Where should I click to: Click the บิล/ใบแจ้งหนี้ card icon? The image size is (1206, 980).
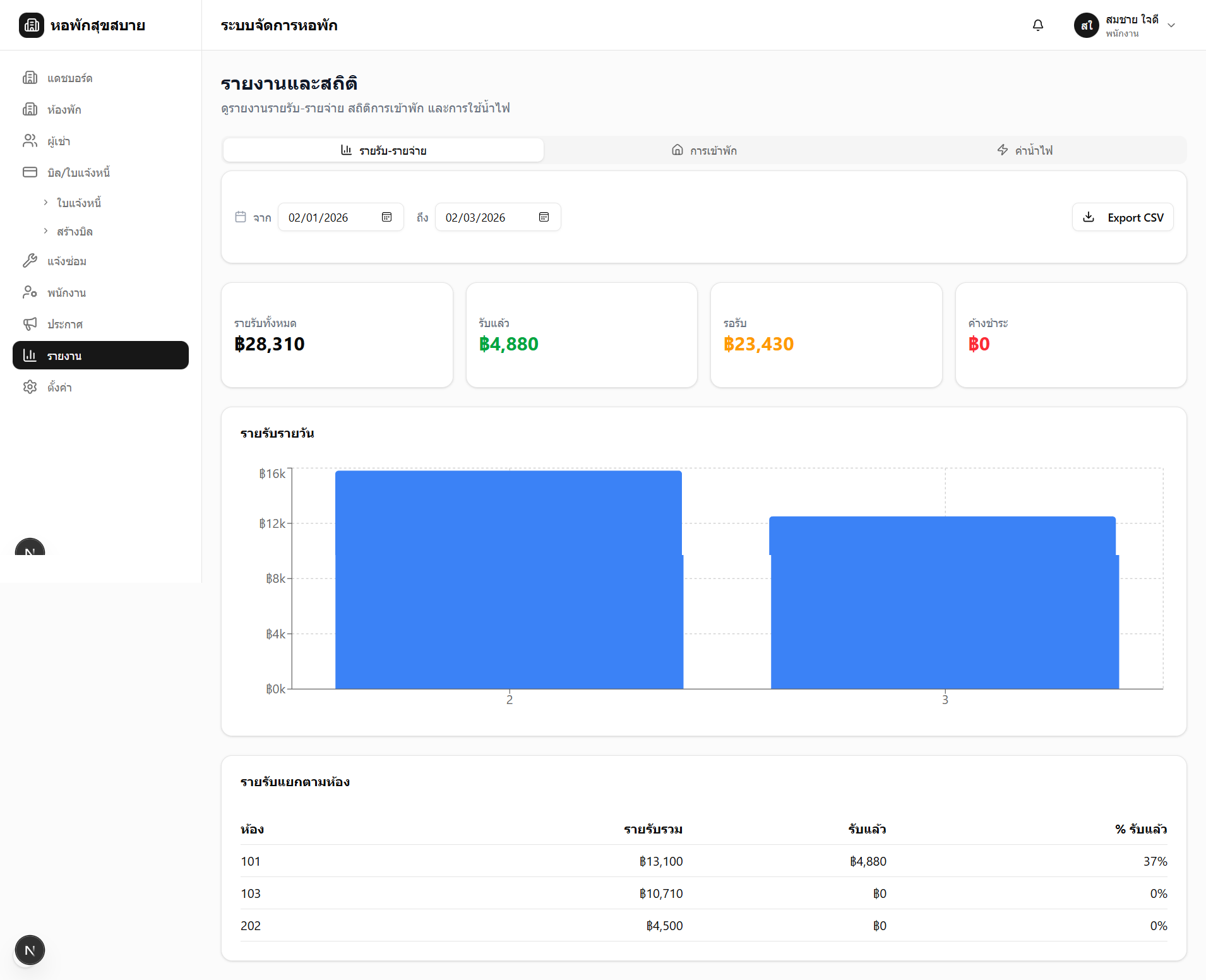pyautogui.click(x=30, y=172)
